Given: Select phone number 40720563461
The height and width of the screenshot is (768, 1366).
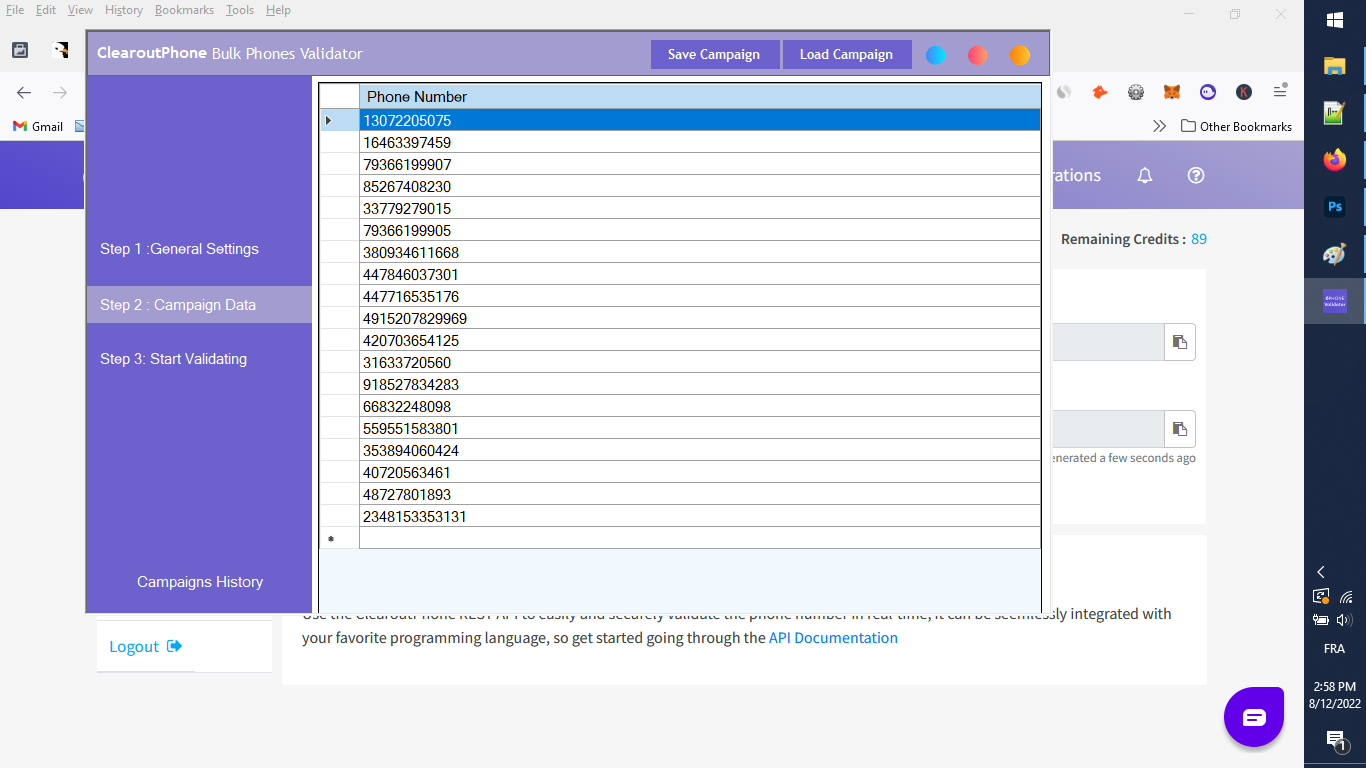Looking at the screenshot, I should (700, 472).
